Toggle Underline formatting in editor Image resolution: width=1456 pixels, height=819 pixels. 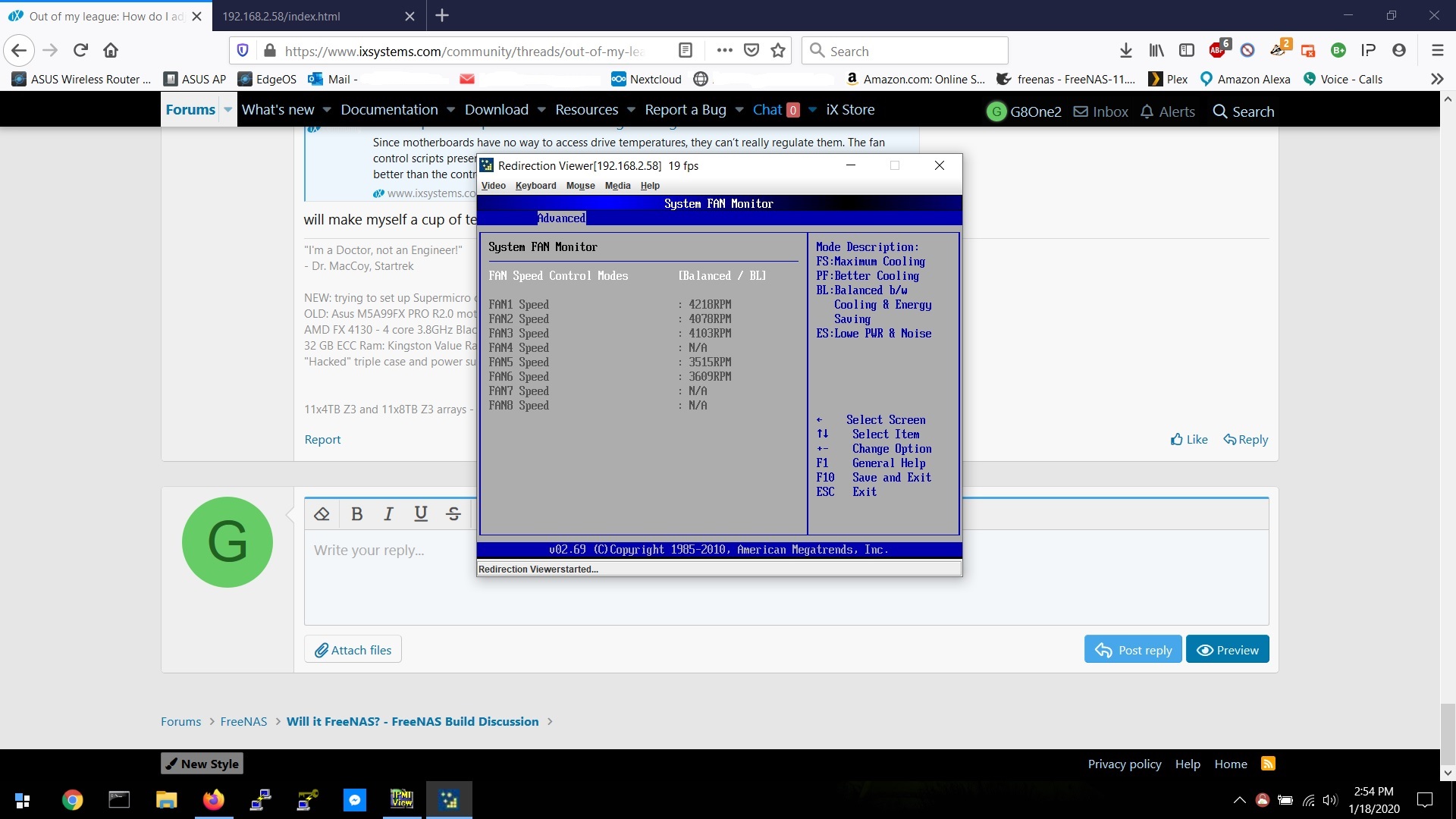click(x=421, y=514)
